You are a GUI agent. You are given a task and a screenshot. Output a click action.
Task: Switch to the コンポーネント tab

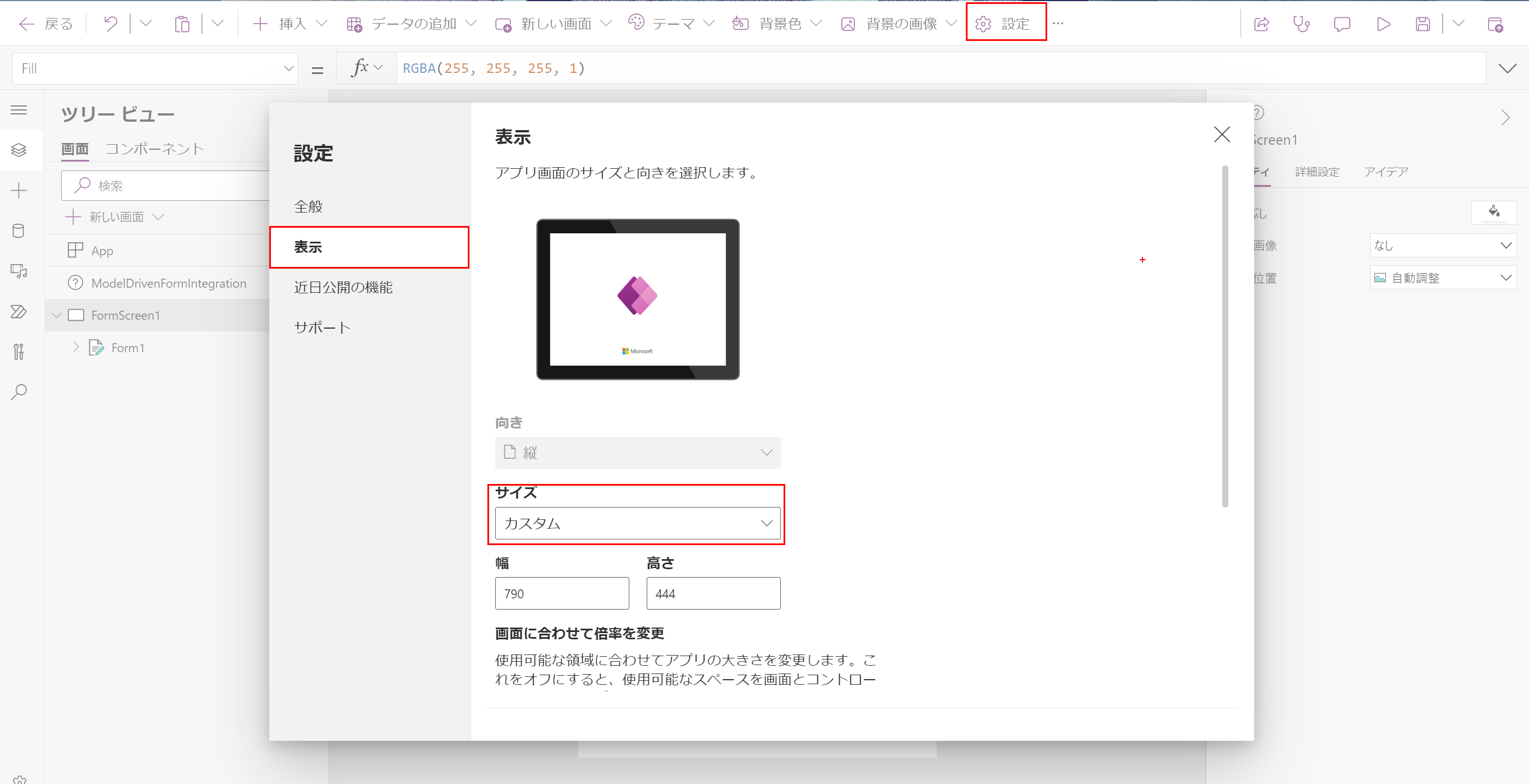click(x=155, y=149)
